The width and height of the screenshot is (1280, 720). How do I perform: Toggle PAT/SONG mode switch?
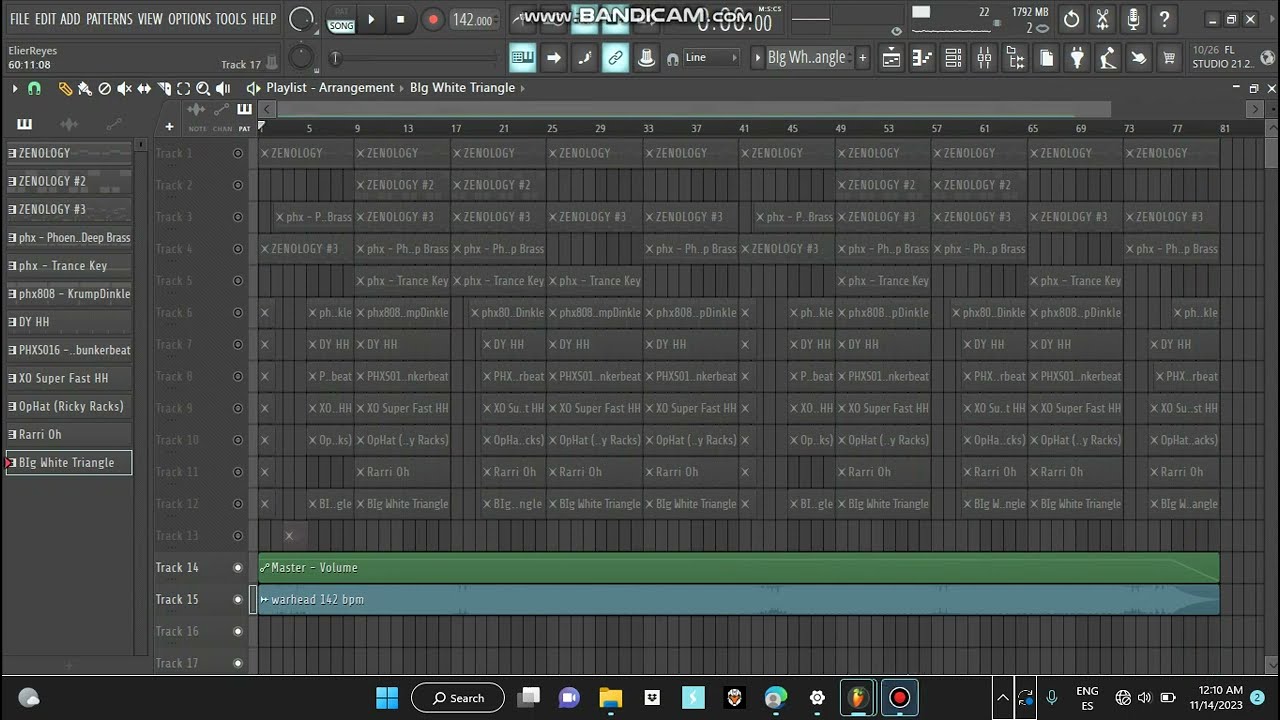pos(341,19)
